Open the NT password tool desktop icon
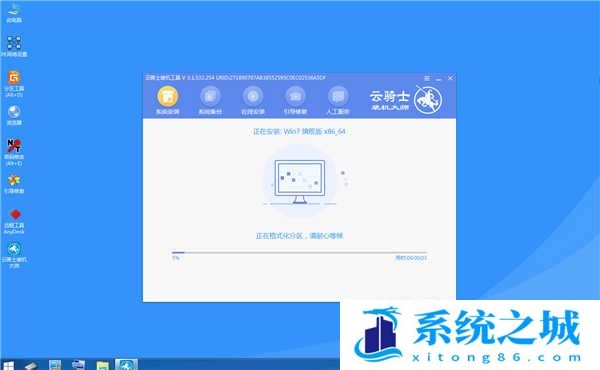This screenshot has width=600, height=370. pyautogui.click(x=14, y=152)
